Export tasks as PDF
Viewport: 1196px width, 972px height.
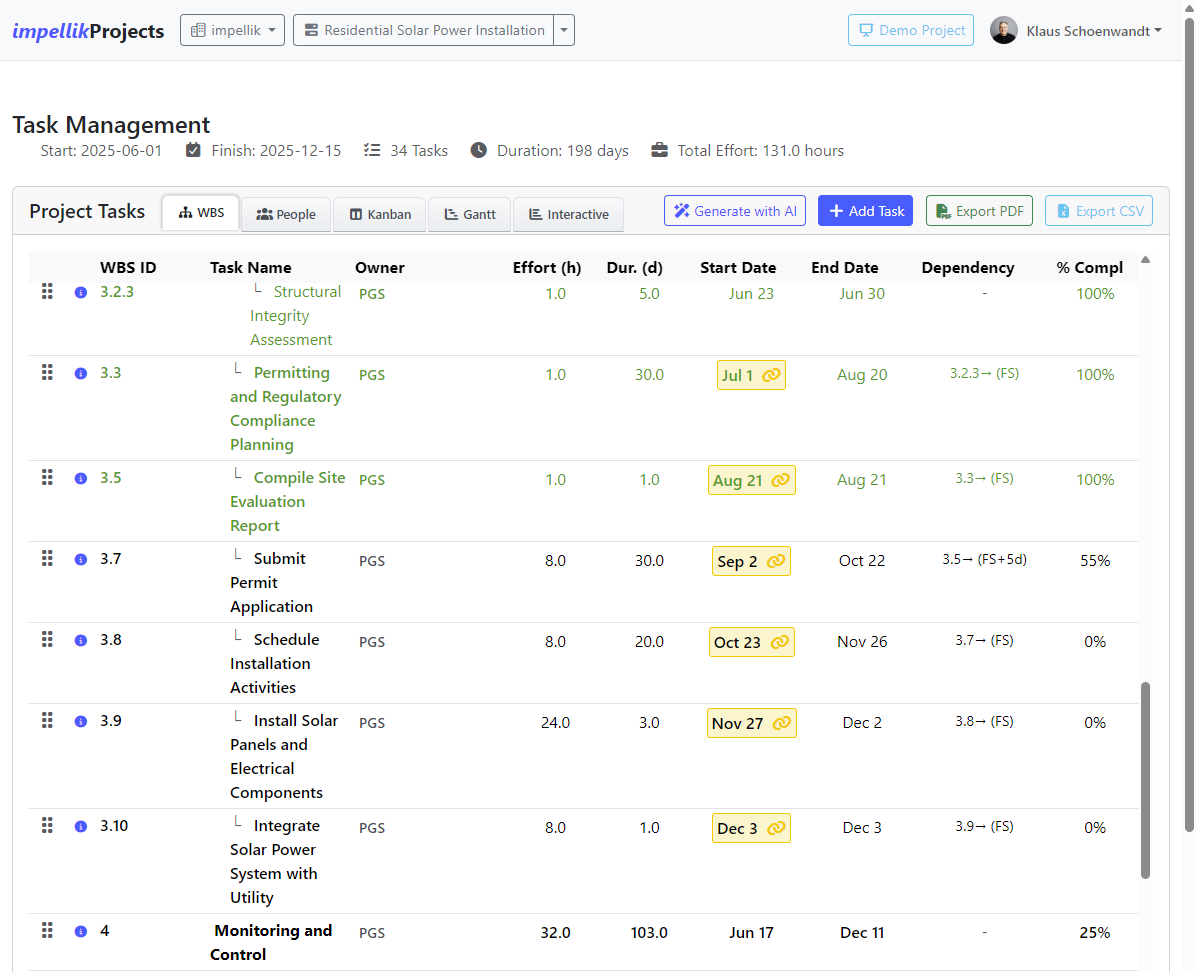coord(979,211)
